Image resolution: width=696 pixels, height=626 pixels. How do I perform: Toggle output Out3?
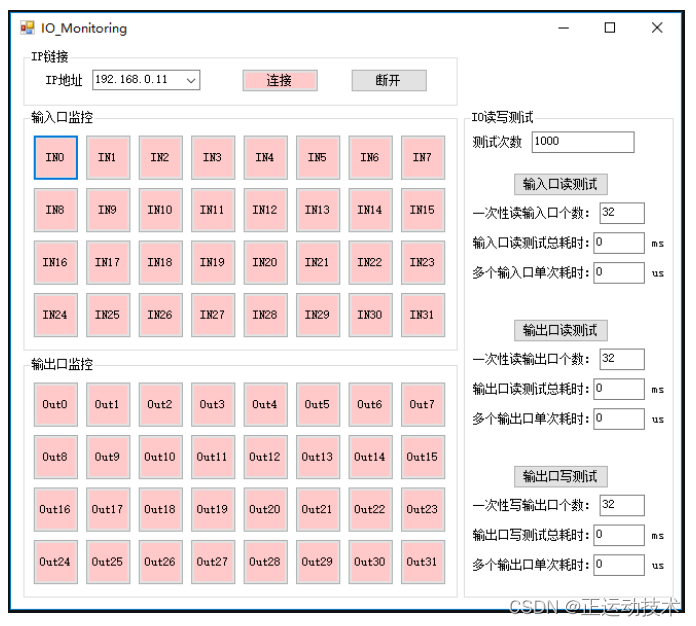click(x=213, y=404)
